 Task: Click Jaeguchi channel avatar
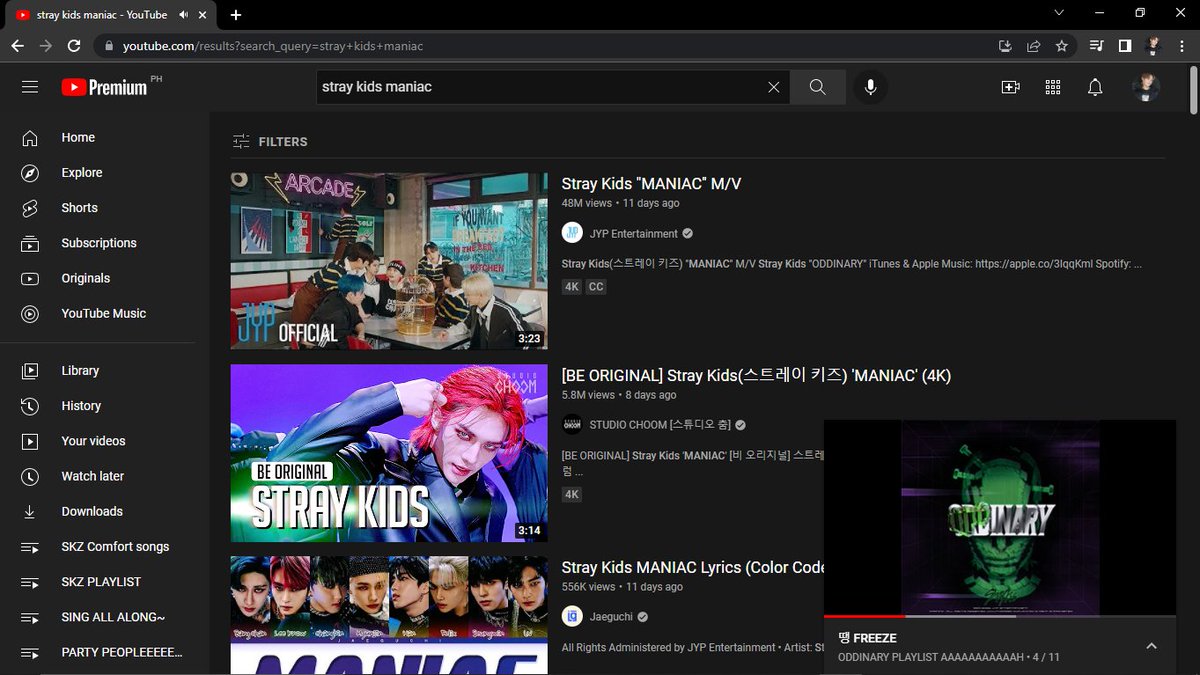tap(572, 616)
